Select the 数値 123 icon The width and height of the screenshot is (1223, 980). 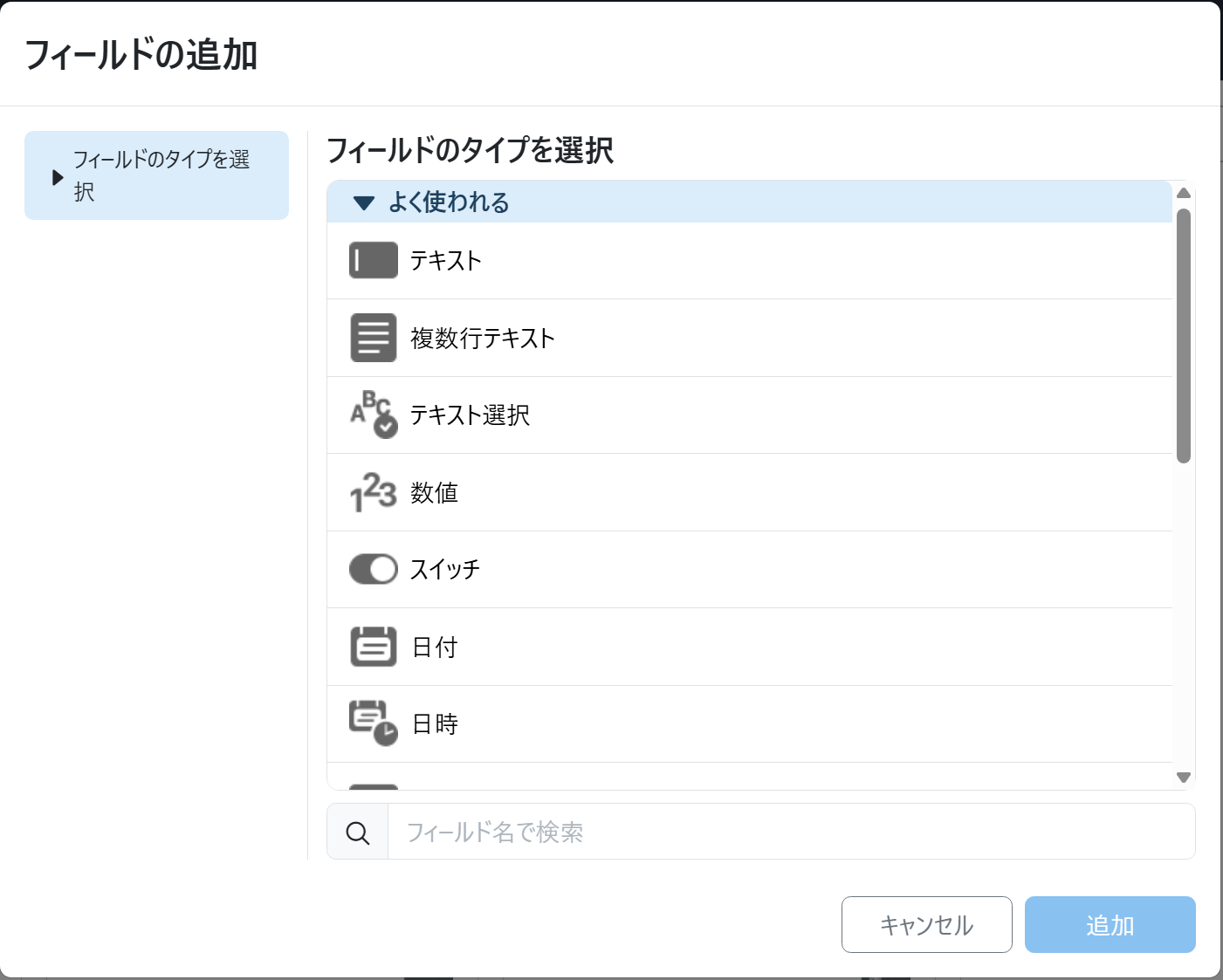click(x=373, y=492)
